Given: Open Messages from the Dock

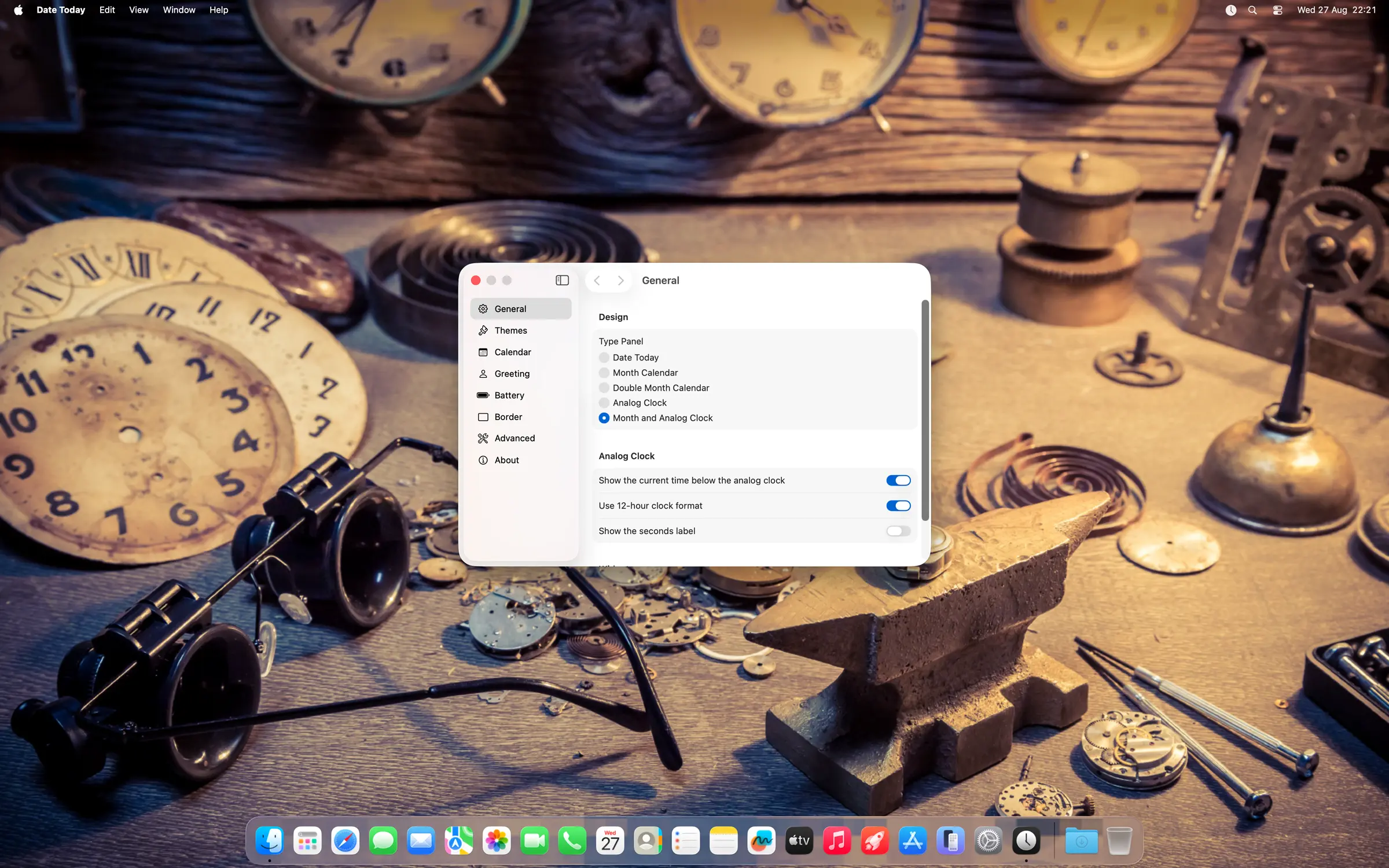Looking at the screenshot, I should [383, 841].
